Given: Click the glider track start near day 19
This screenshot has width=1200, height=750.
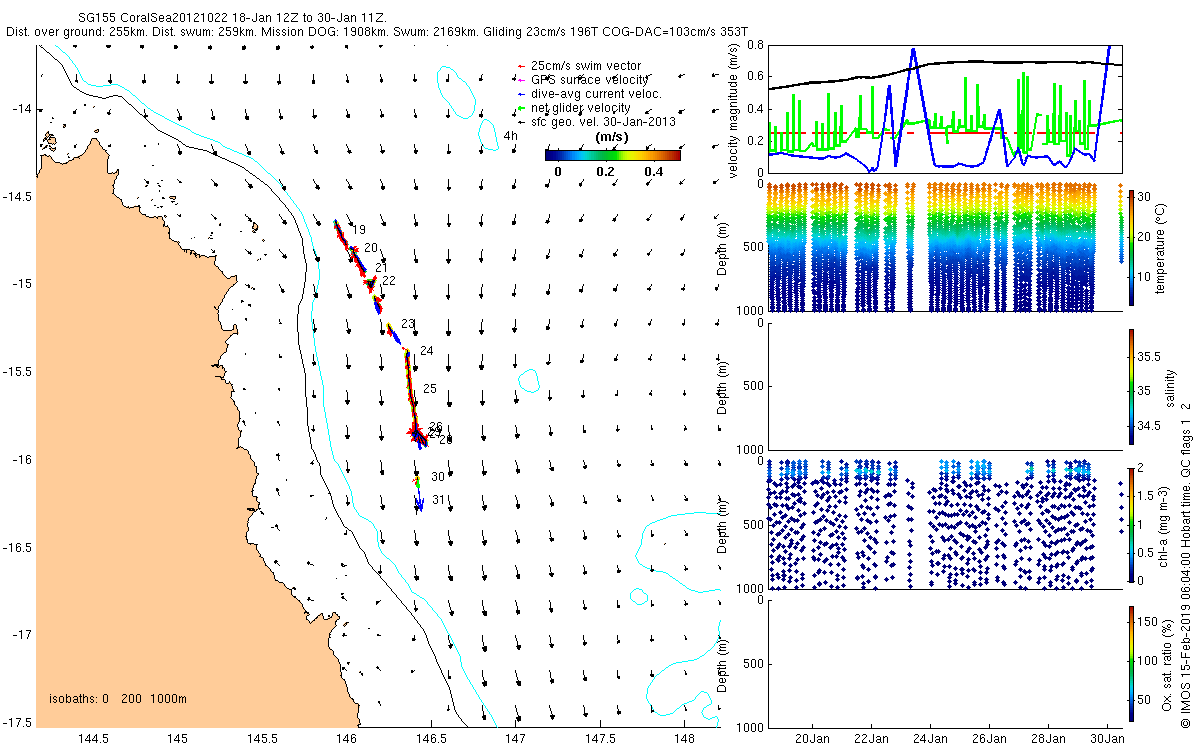Looking at the screenshot, I should coord(336,222).
